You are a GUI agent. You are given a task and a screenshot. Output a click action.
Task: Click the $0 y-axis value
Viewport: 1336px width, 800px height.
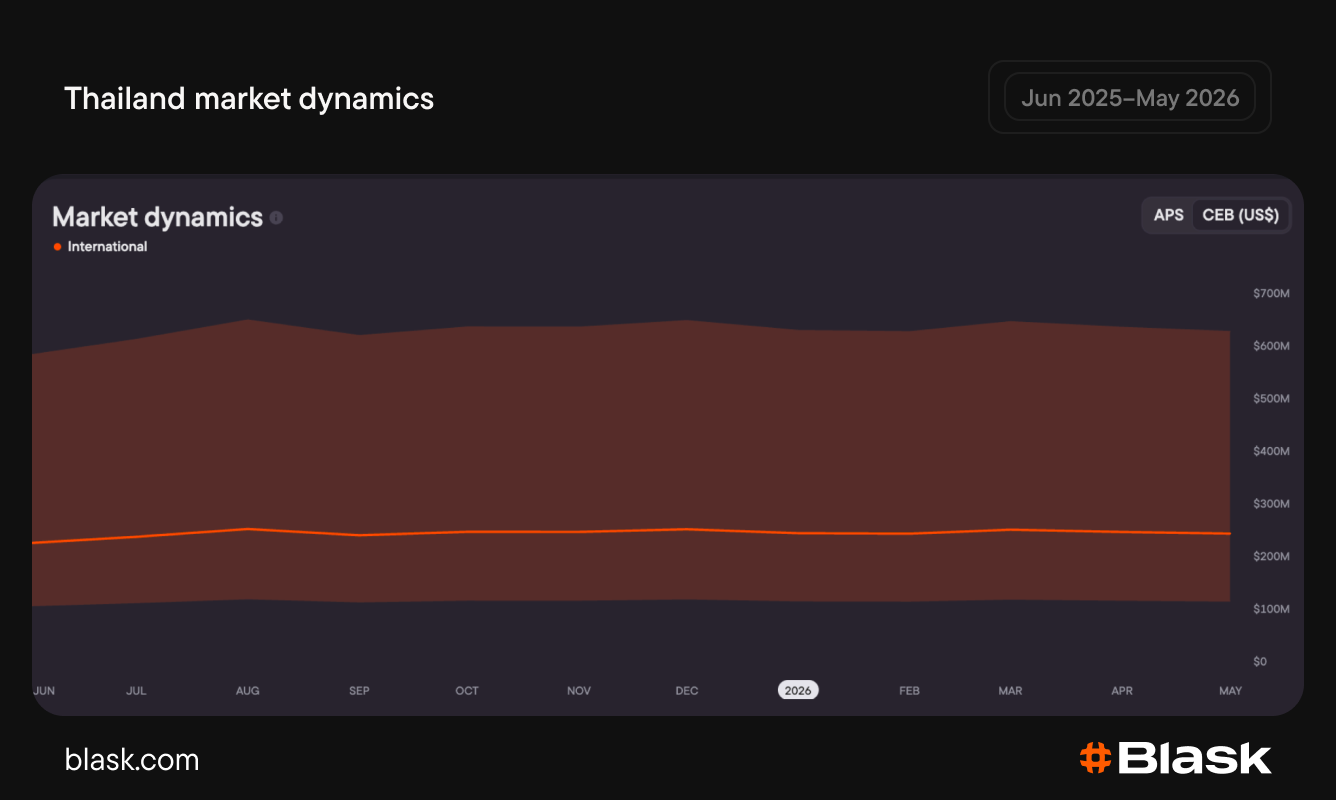coord(1260,662)
